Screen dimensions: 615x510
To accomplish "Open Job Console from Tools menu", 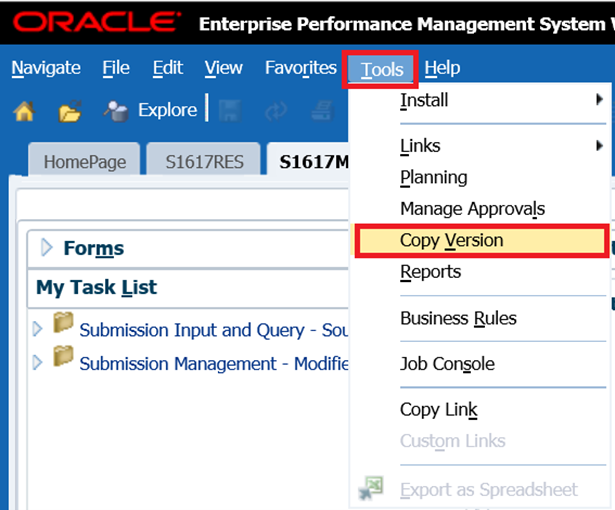I will coord(447,364).
